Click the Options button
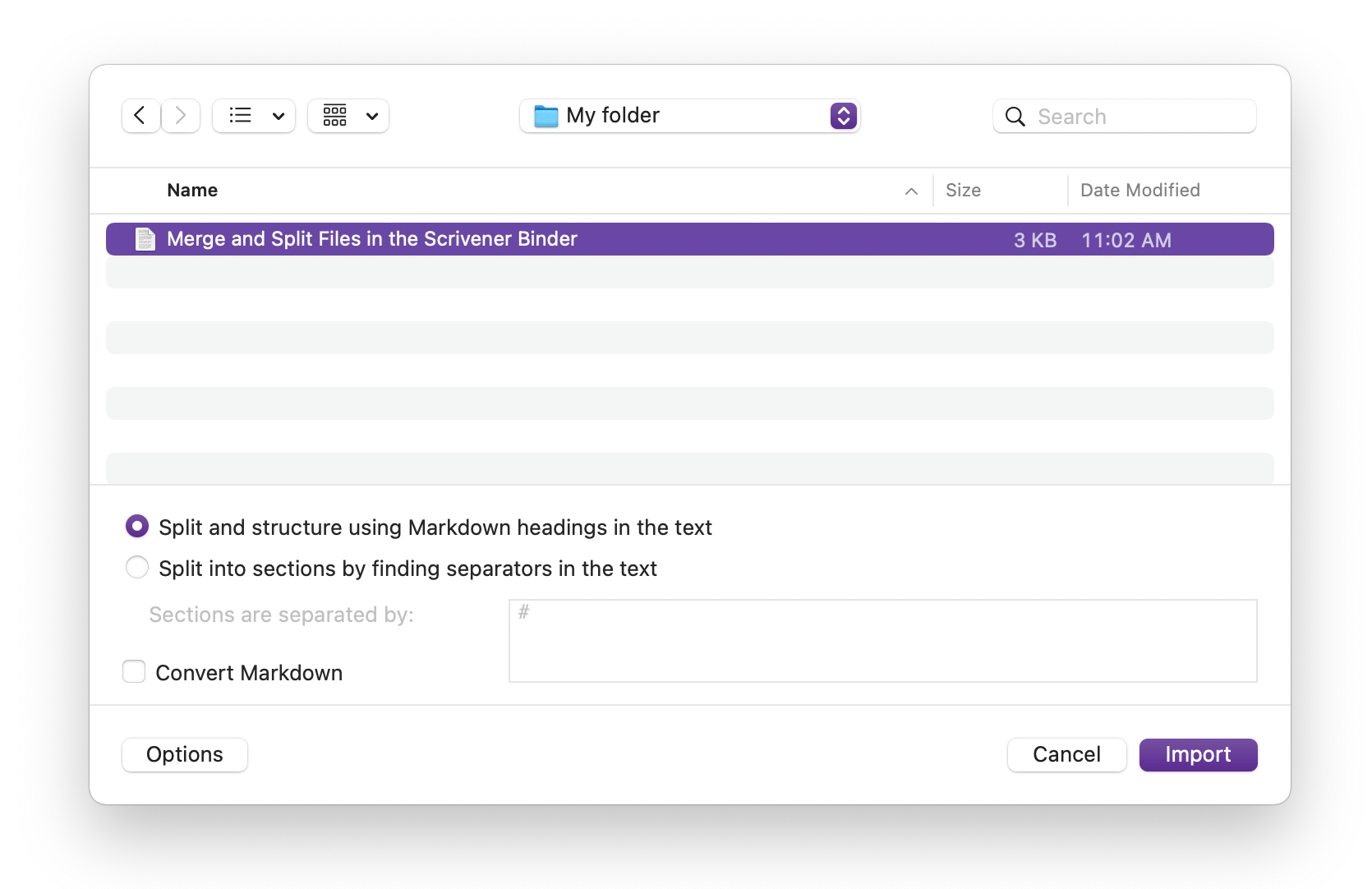Screen dimensions: 1372x889 coord(185,754)
